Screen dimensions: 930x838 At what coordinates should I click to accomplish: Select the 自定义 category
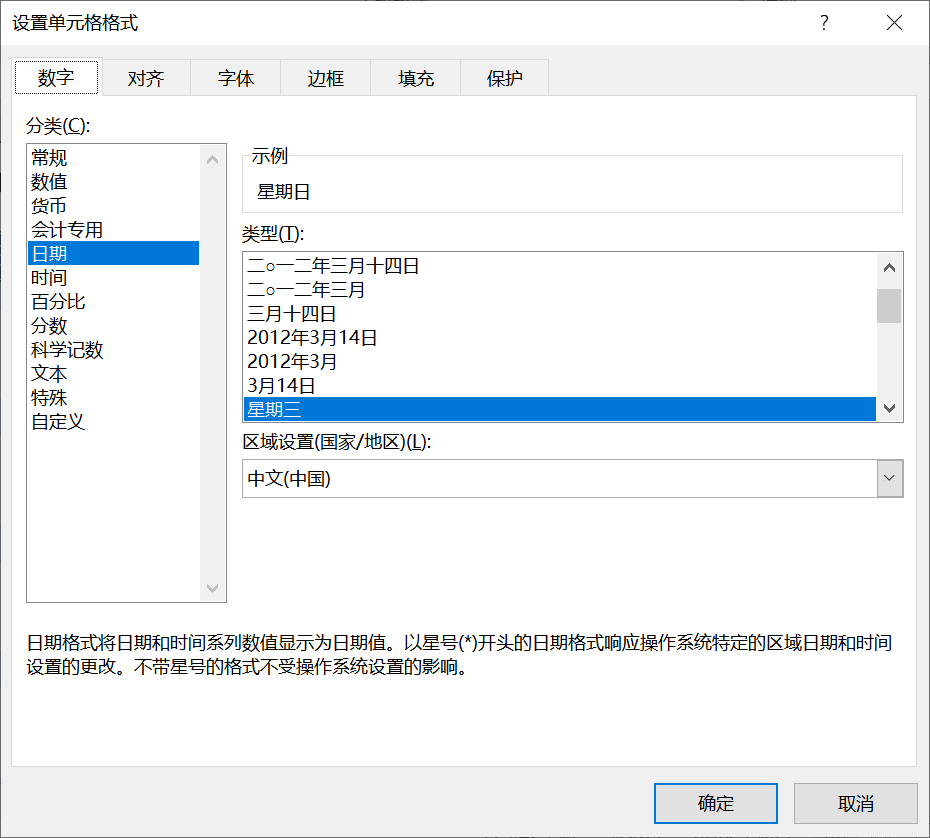[x=113, y=421]
